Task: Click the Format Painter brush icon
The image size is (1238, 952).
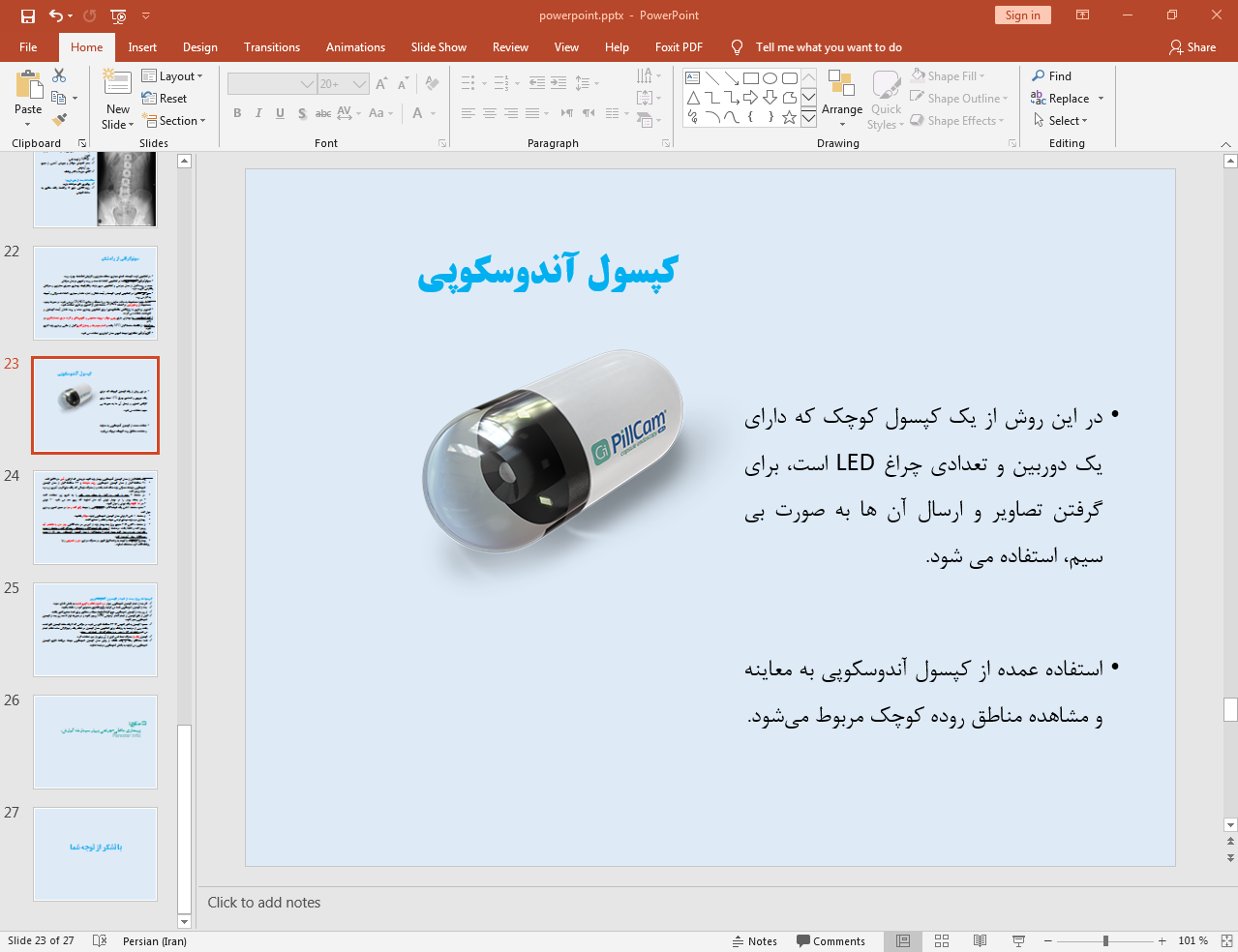Action: pyautogui.click(x=59, y=120)
